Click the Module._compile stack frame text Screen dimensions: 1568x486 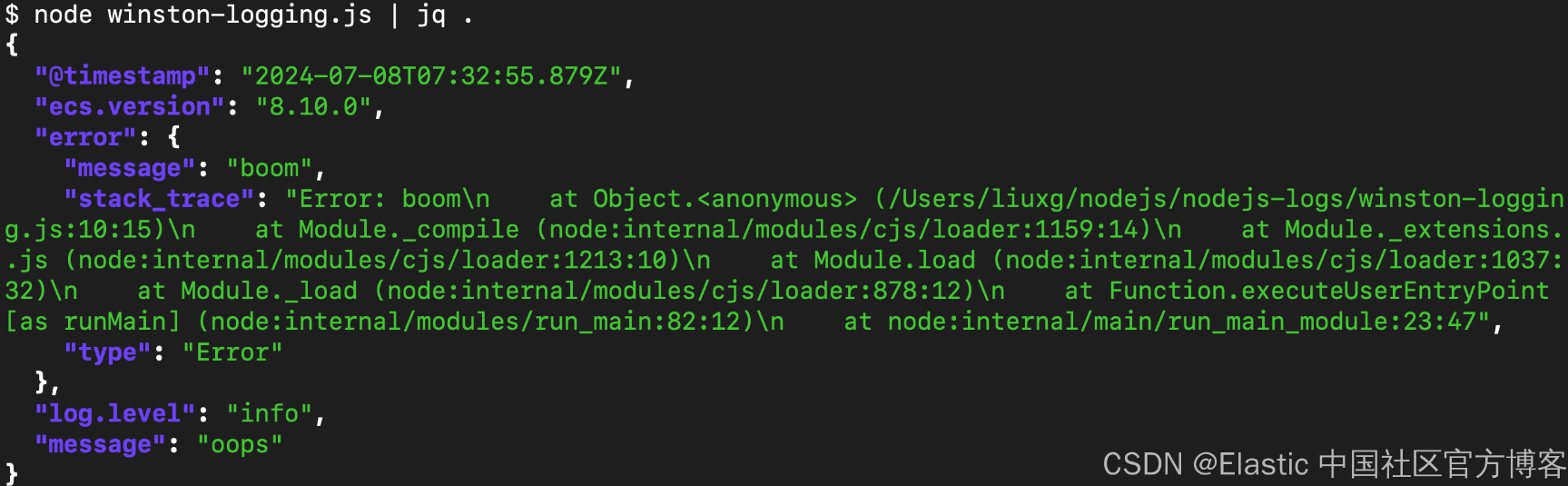tap(409, 230)
